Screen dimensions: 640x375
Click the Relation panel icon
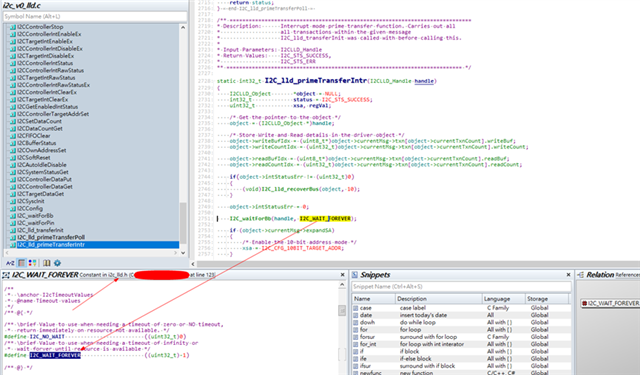pos(580,275)
